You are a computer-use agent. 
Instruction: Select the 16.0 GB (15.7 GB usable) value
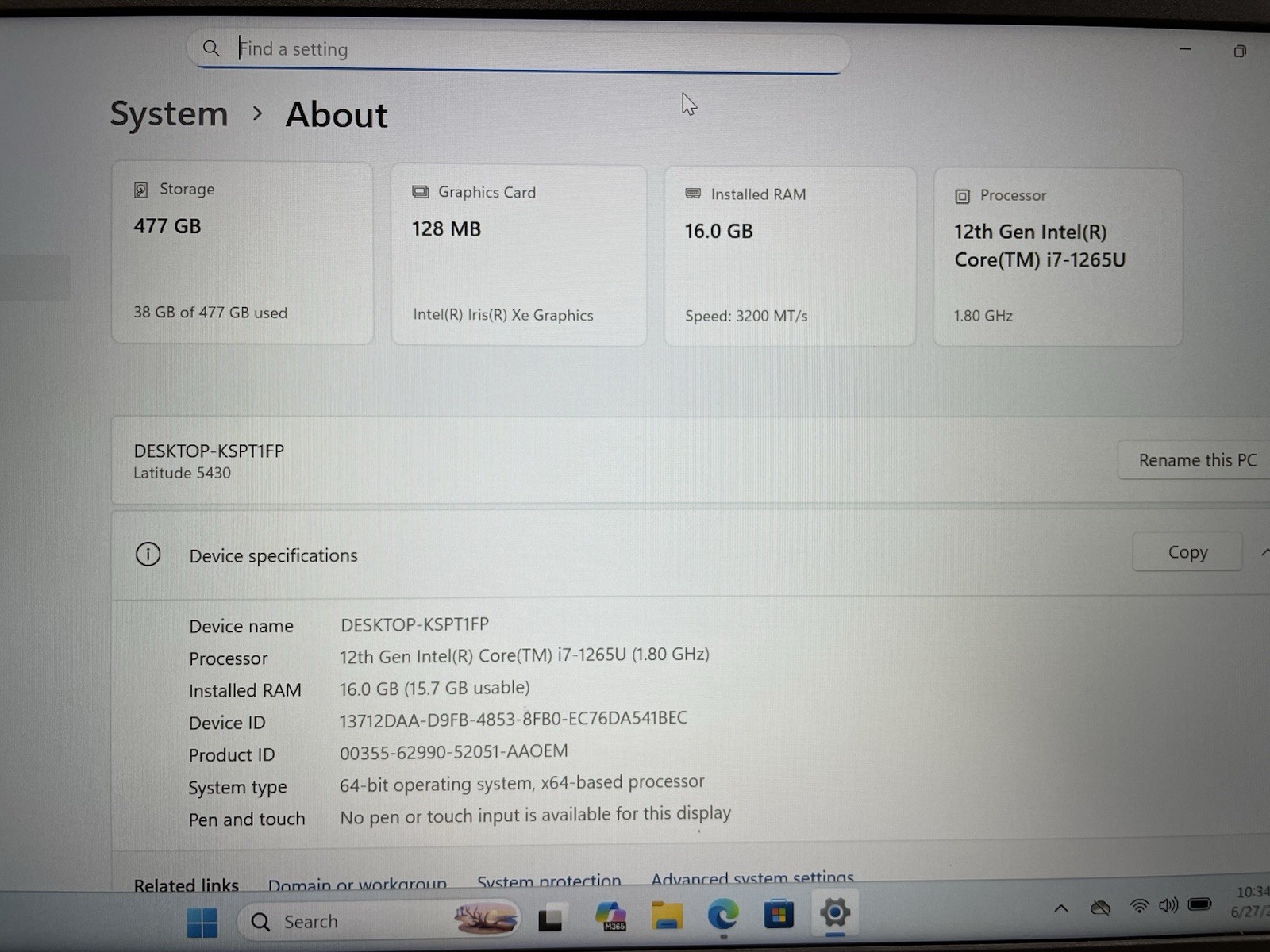coord(434,688)
